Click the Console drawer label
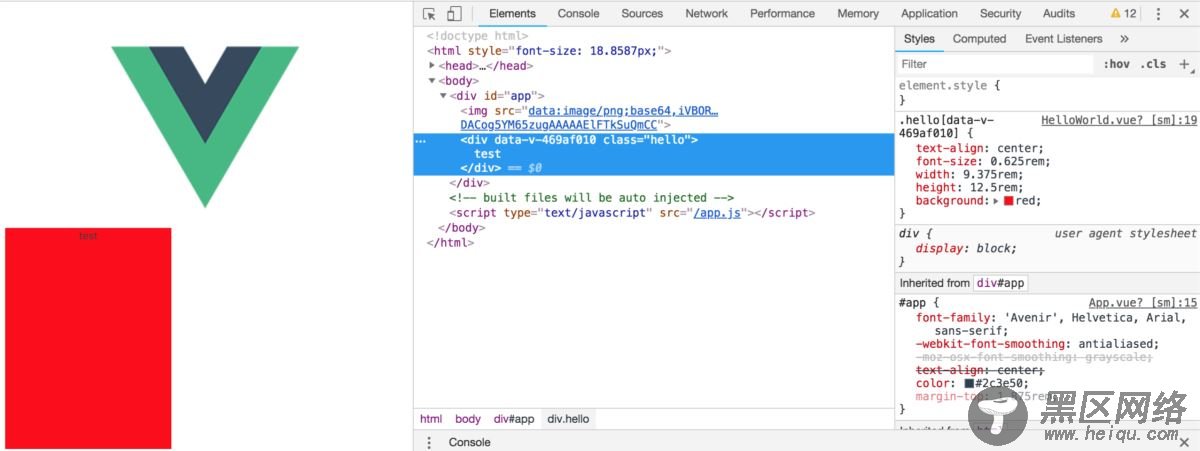The width and height of the screenshot is (1200, 451). [469, 442]
